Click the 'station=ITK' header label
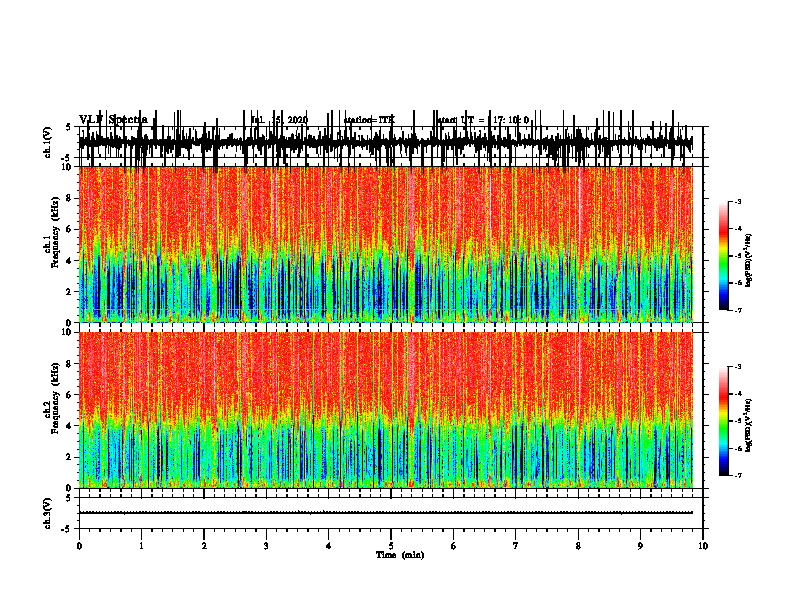 tap(369, 120)
